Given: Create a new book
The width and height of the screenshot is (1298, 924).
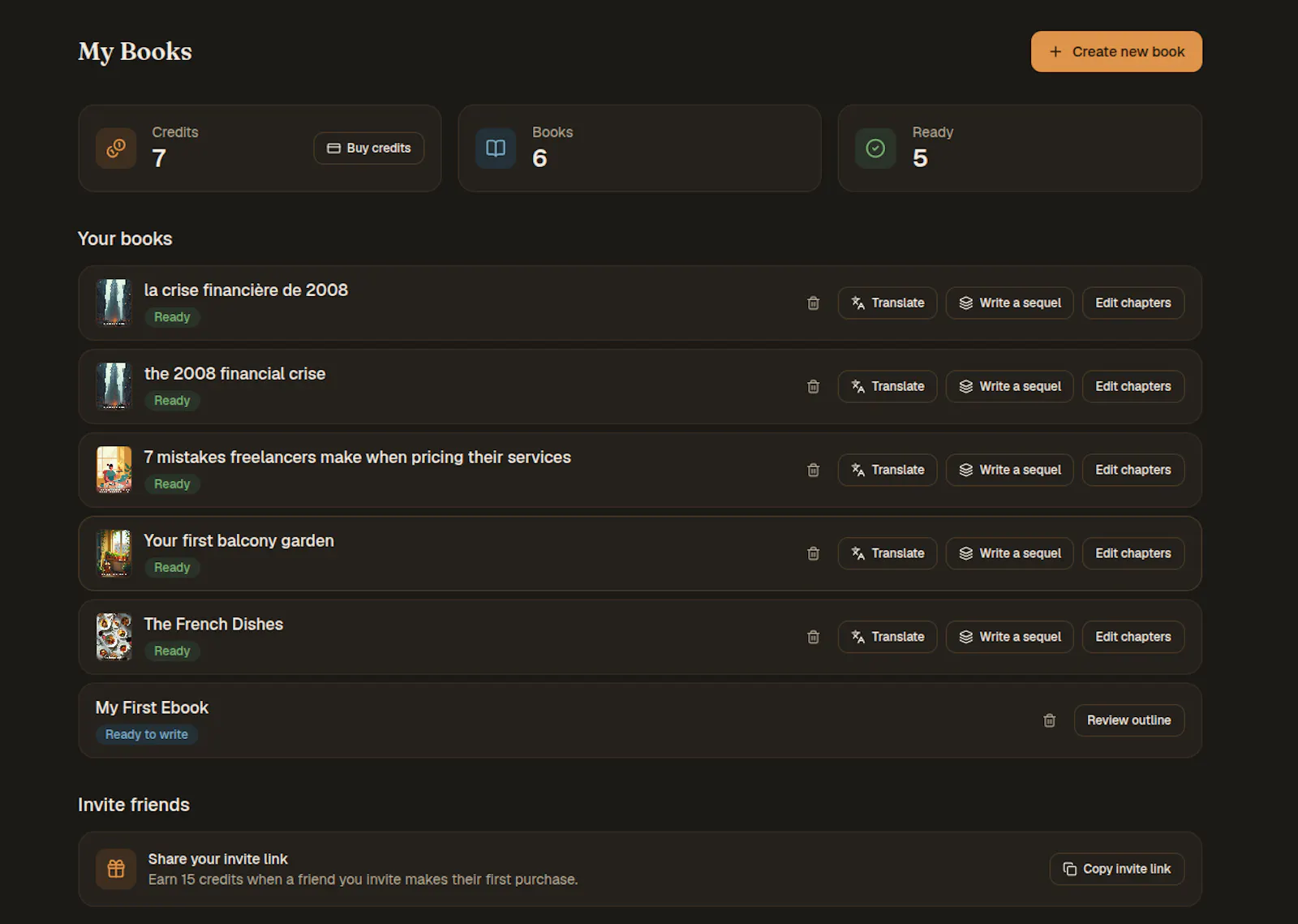Looking at the screenshot, I should coord(1116,52).
